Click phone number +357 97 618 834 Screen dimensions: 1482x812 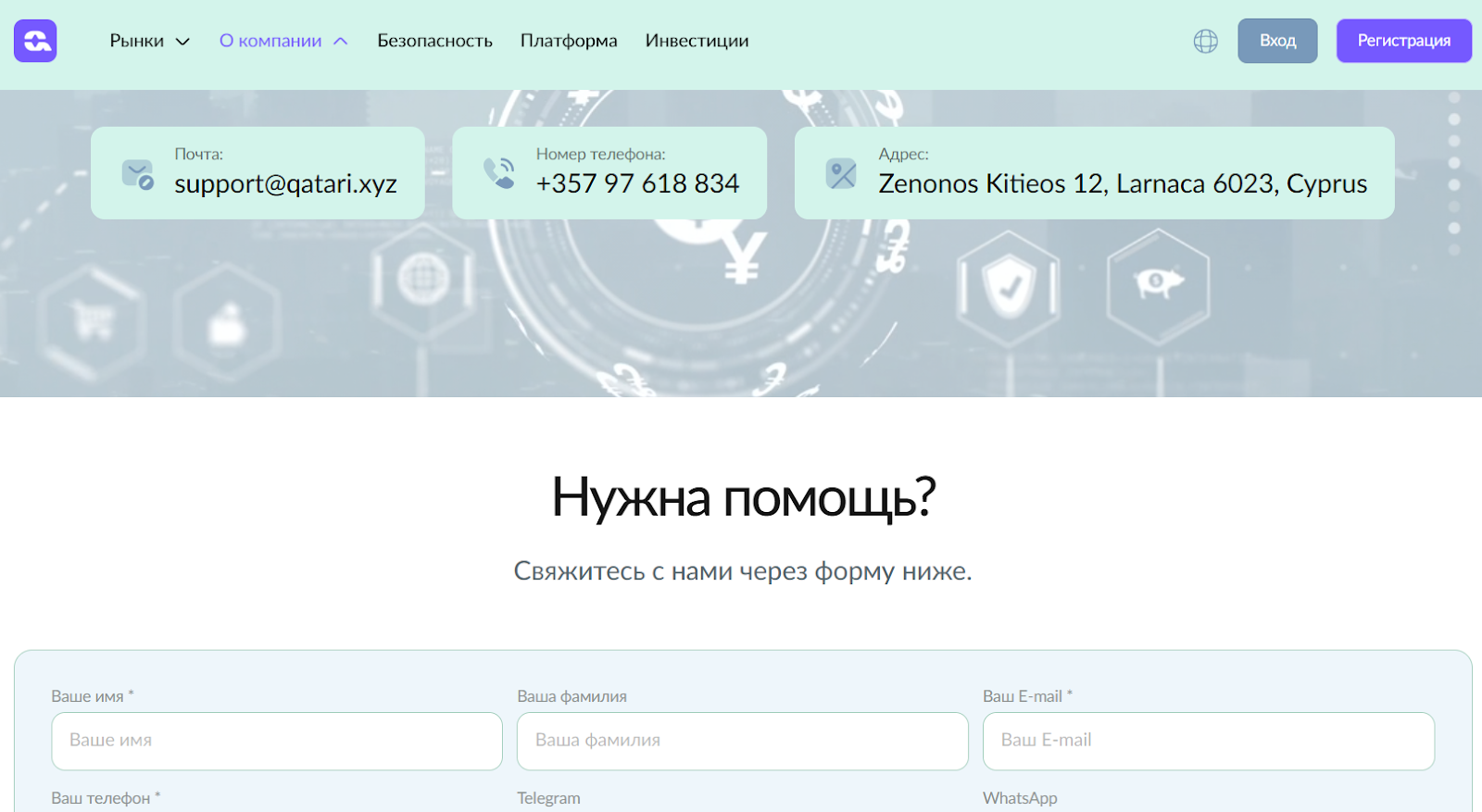[x=637, y=183]
